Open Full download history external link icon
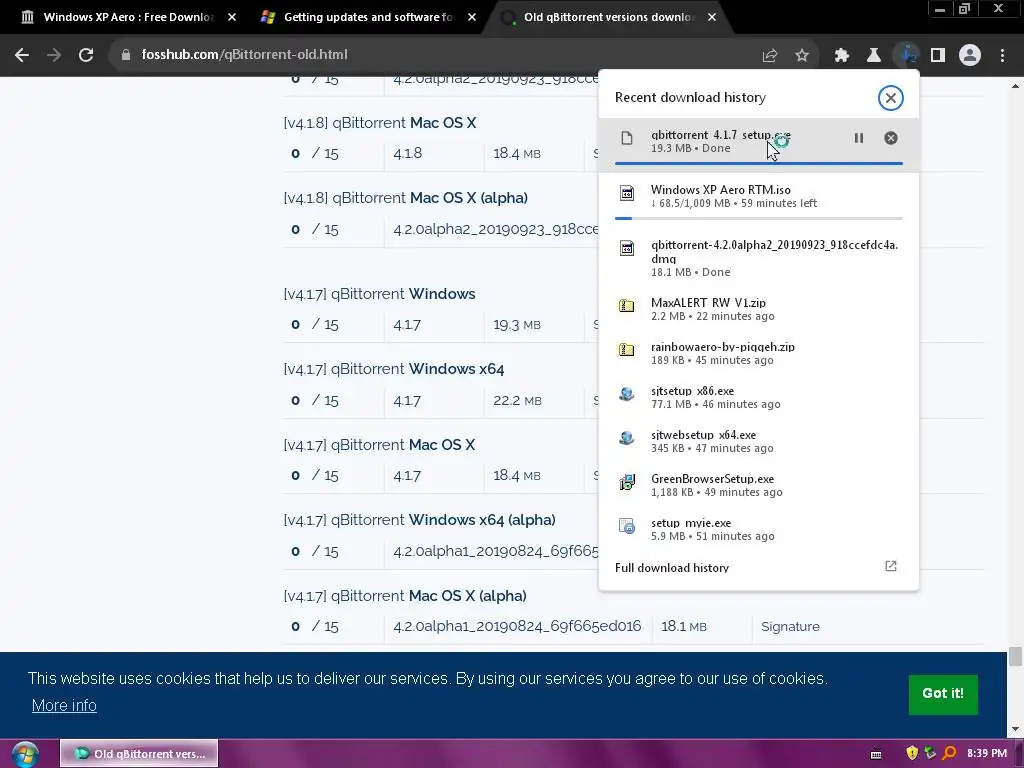 tap(891, 566)
